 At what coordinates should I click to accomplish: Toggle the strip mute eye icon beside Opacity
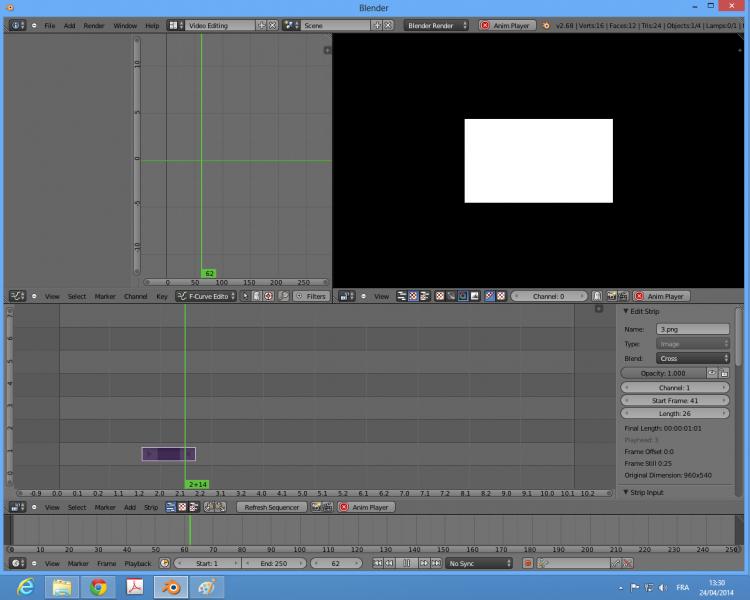tap(712, 373)
